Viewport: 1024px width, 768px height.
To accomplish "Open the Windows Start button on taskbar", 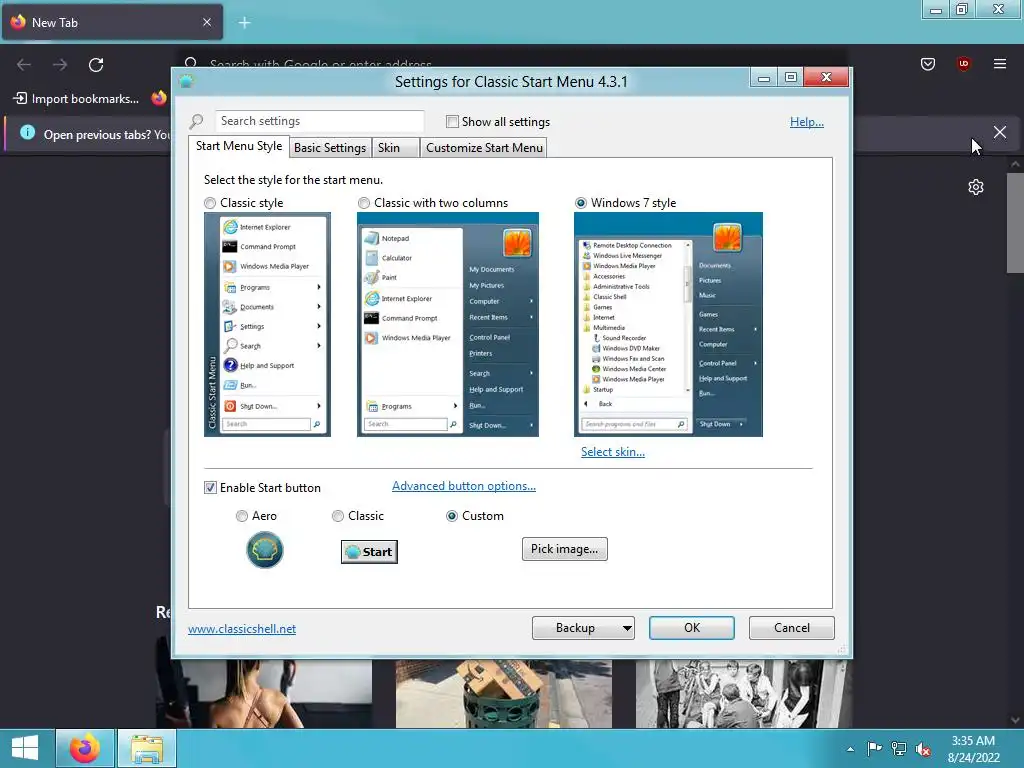I will (x=25, y=748).
